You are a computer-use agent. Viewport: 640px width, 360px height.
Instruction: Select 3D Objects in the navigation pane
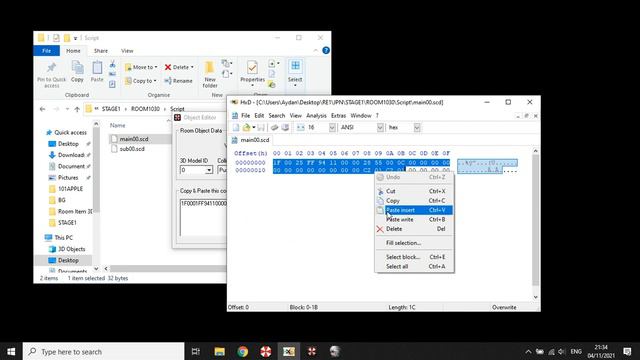(x=71, y=249)
